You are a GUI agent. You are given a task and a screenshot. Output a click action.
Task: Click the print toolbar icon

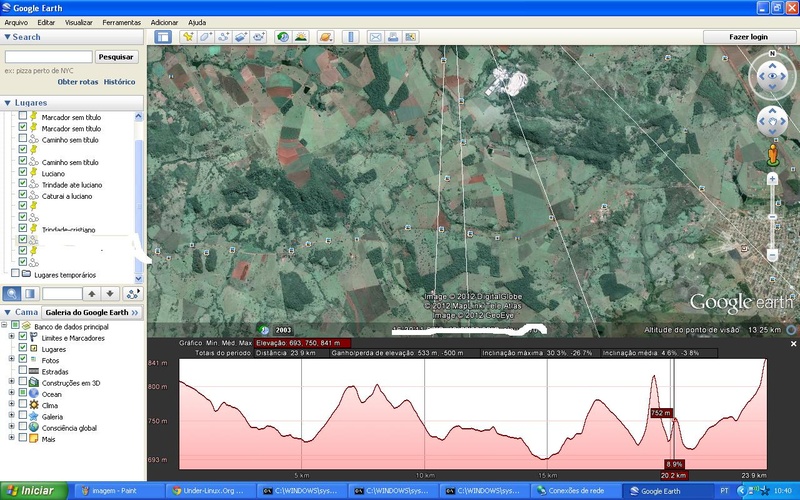pos(394,37)
